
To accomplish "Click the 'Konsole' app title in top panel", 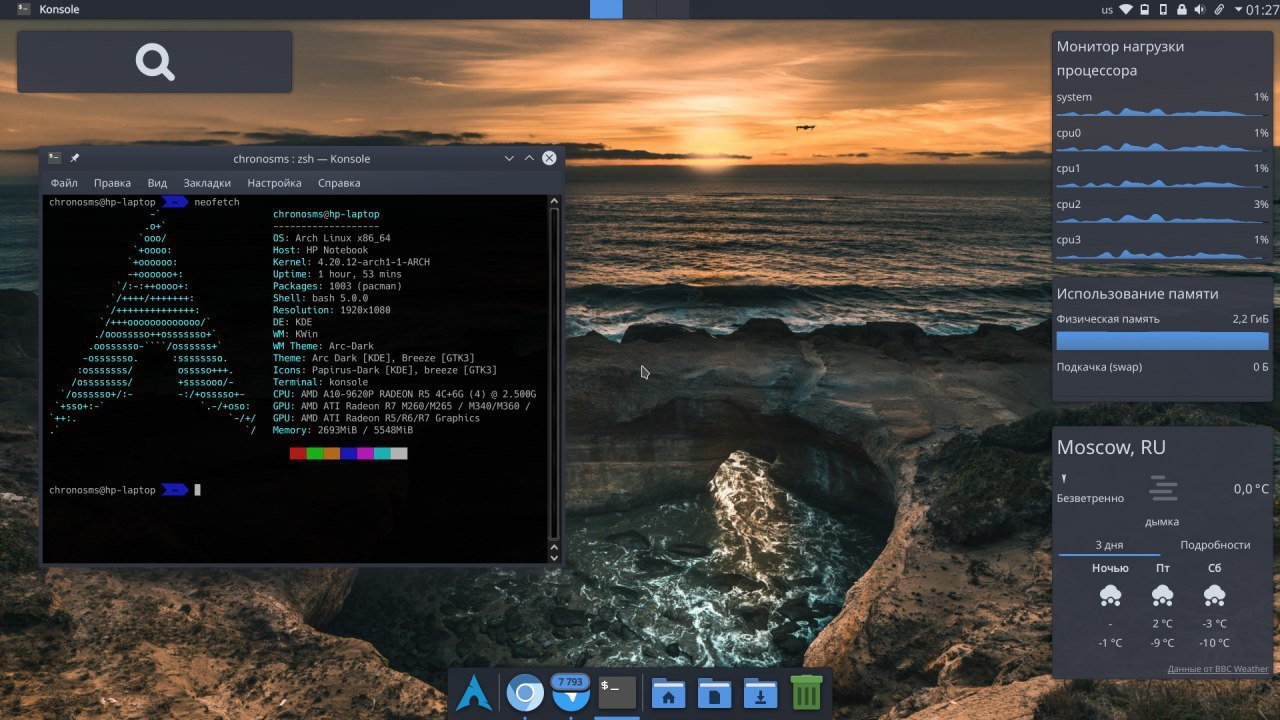I will [59, 10].
